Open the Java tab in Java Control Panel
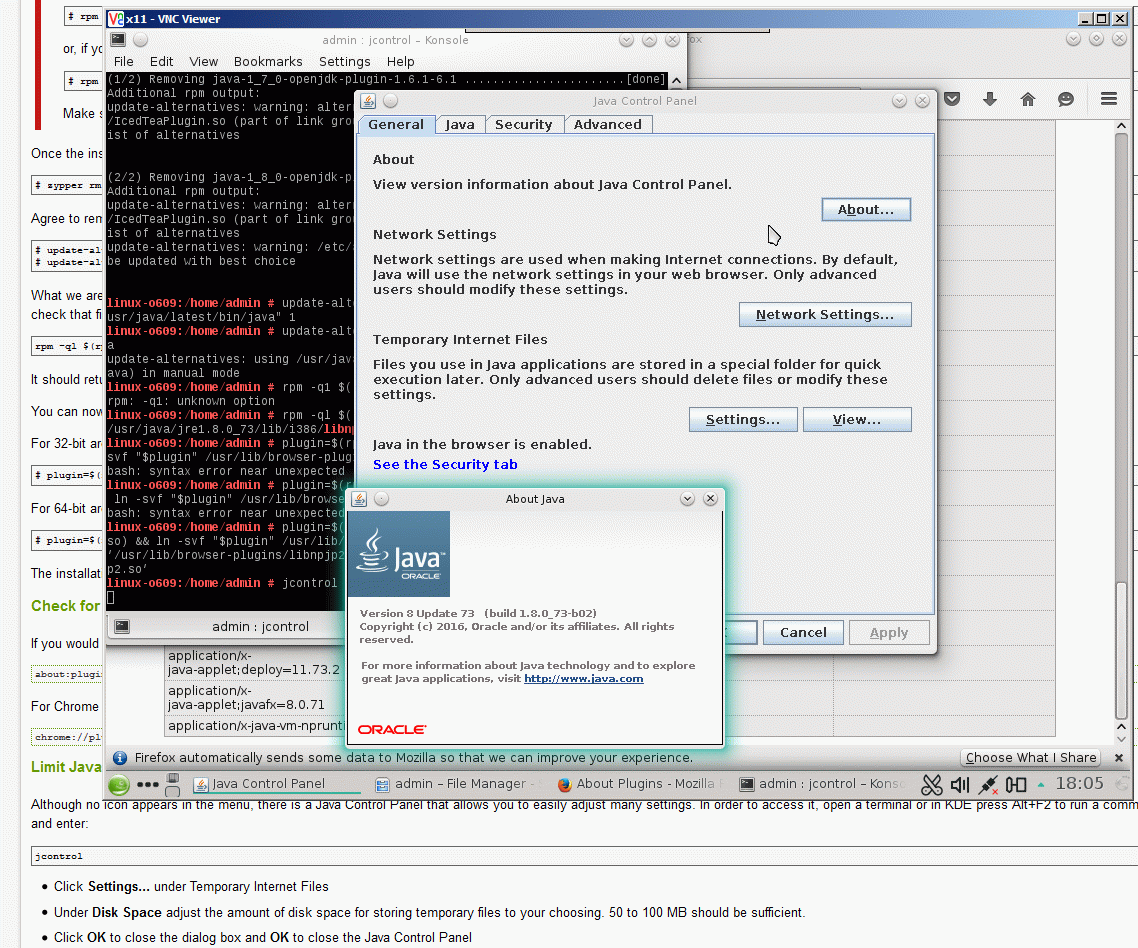1138x948 pixels. coord(460,124)
